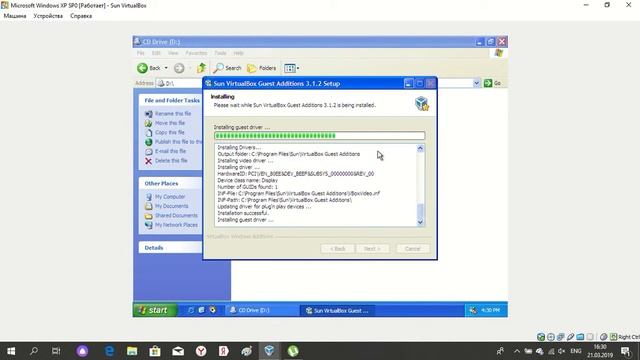Click the VirtualBox cube icon in Setup header
This screenshot has width=640, height=360.
click(422, 104)
